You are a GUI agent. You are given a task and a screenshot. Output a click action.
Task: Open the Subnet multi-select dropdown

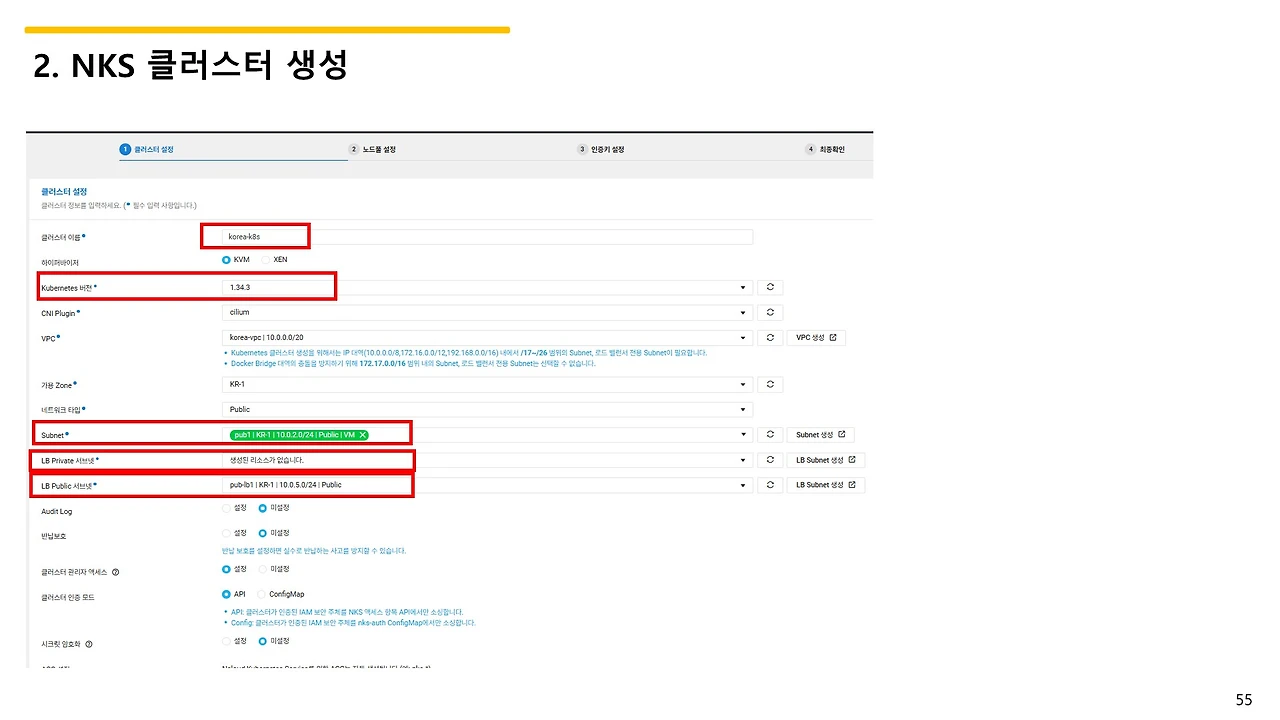pos(486,435)
